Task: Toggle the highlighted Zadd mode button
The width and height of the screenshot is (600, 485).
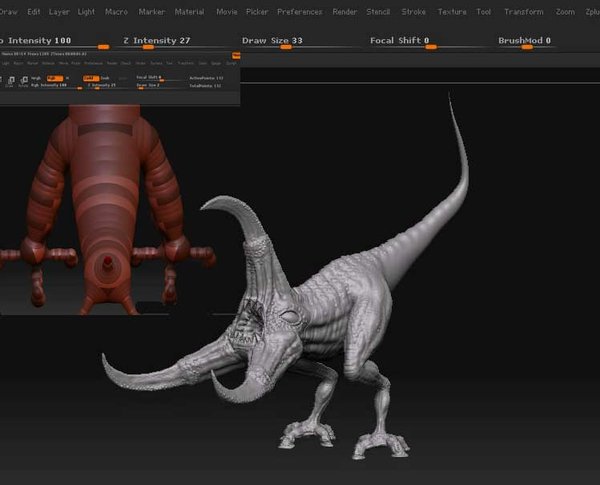Action: (91, 78)
